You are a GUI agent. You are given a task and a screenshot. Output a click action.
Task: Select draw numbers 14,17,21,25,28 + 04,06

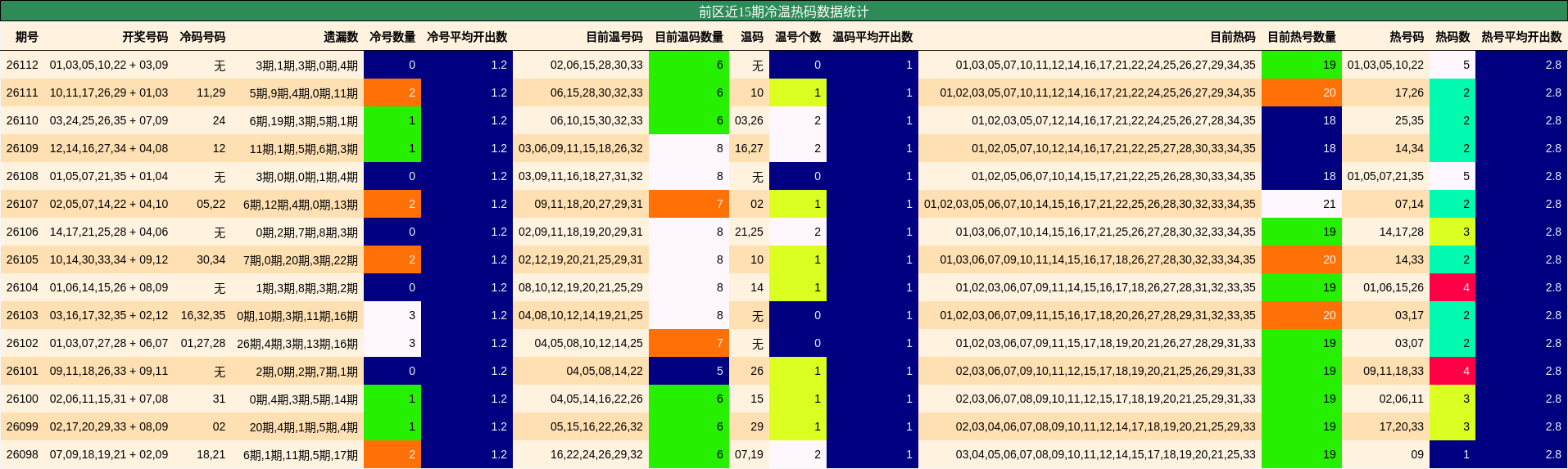click(x=109, y=232)
